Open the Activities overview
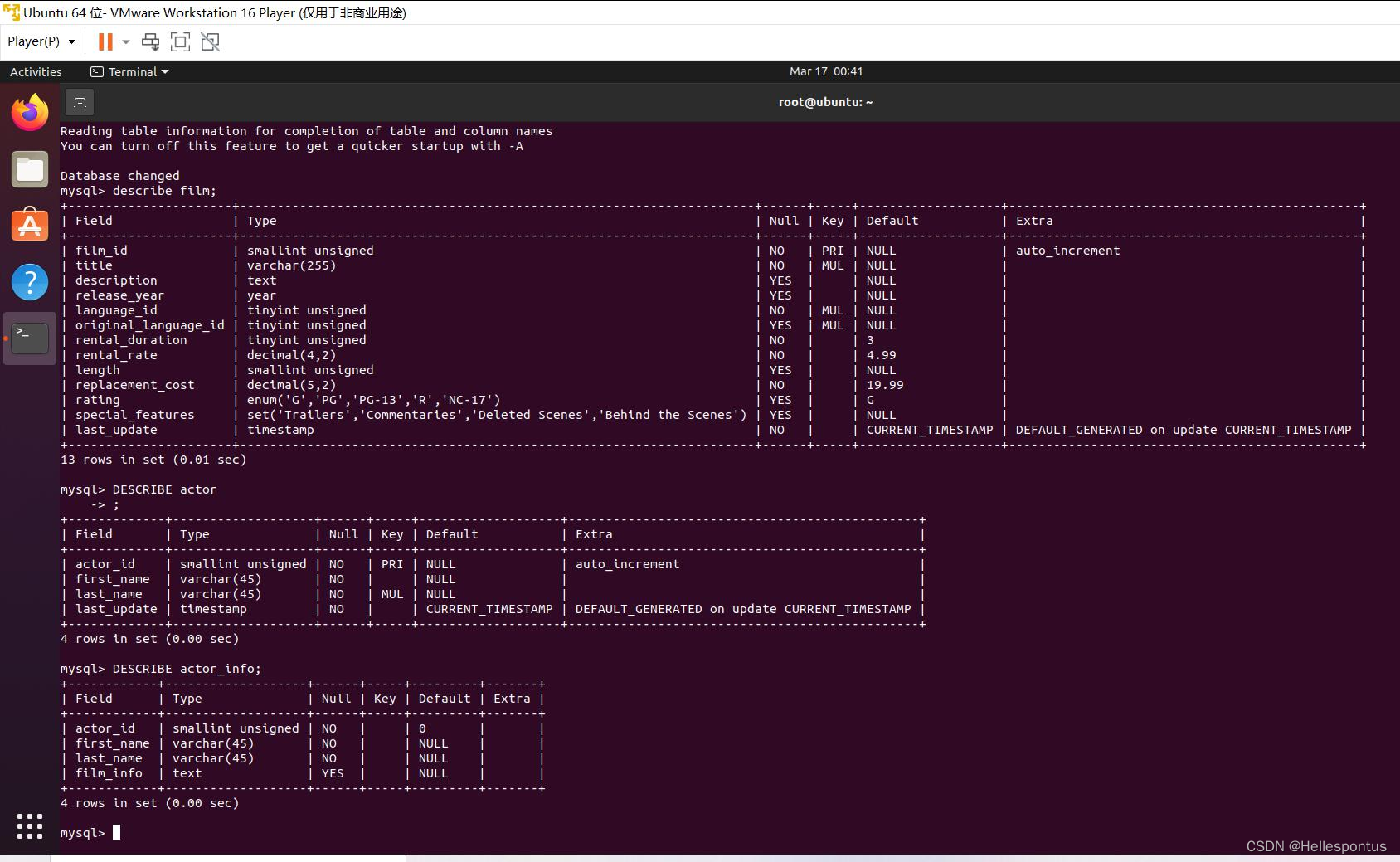Image resolution: width=1400 pixels, height=862 pixels. (35, 71)
